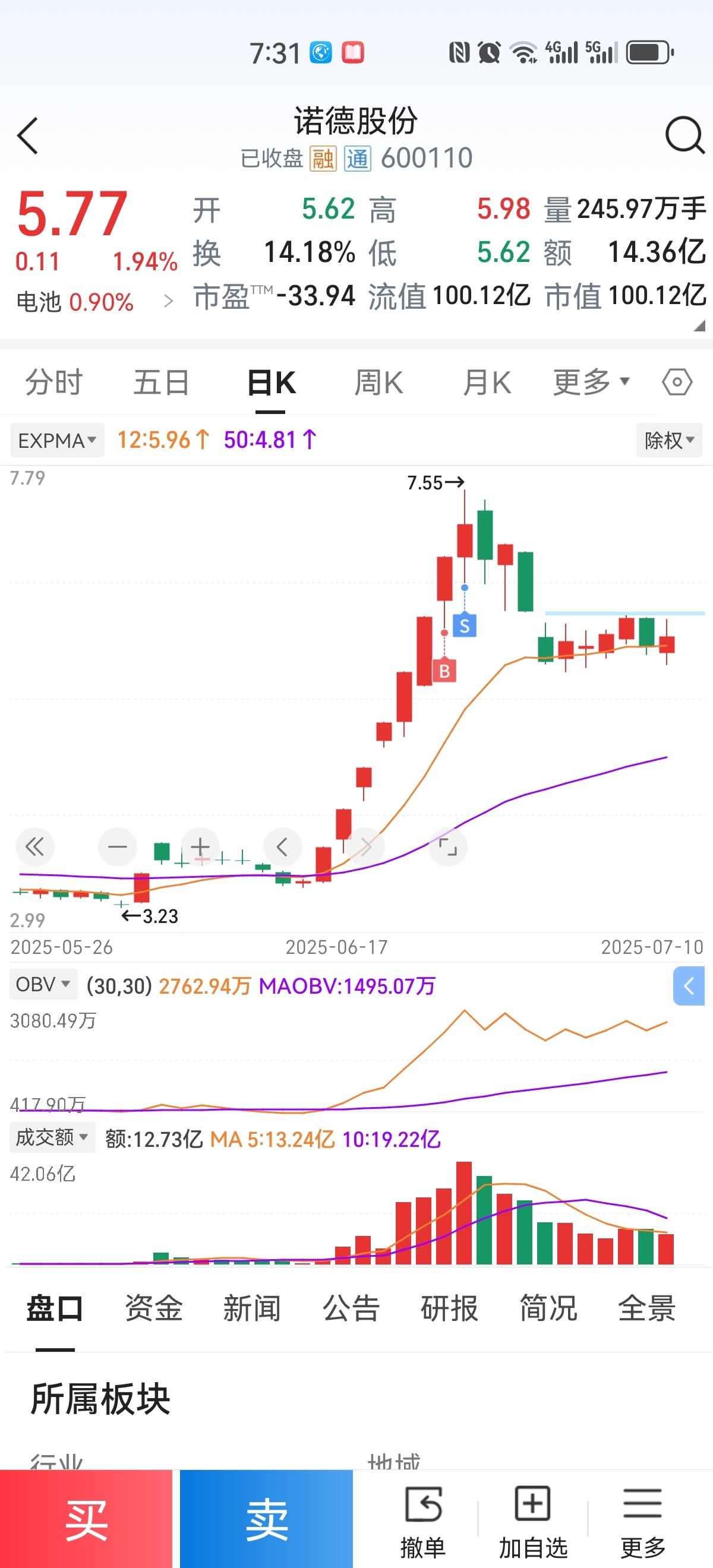This screenshot has height=1568, width=713.
Task: Tap the NFC status bar icon
Action: pos(459,52)
